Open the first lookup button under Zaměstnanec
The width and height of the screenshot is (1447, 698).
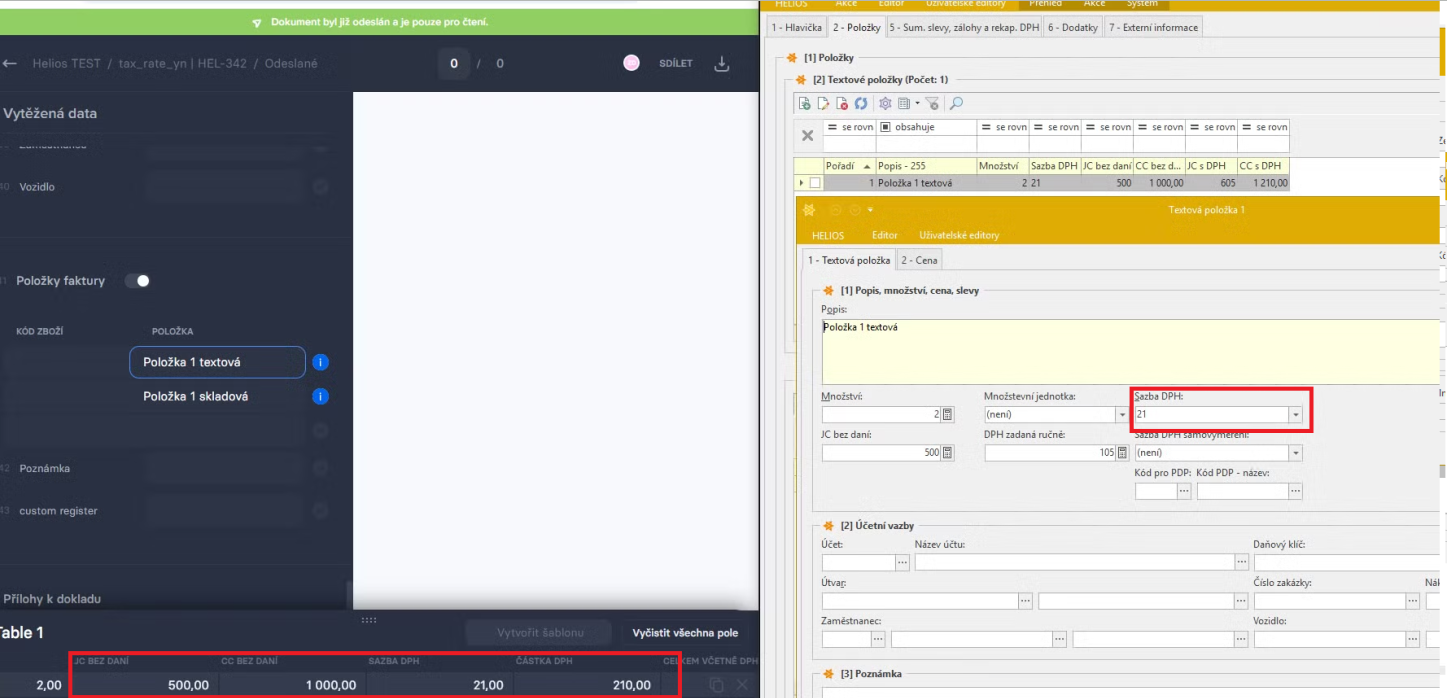coord(878,639)
